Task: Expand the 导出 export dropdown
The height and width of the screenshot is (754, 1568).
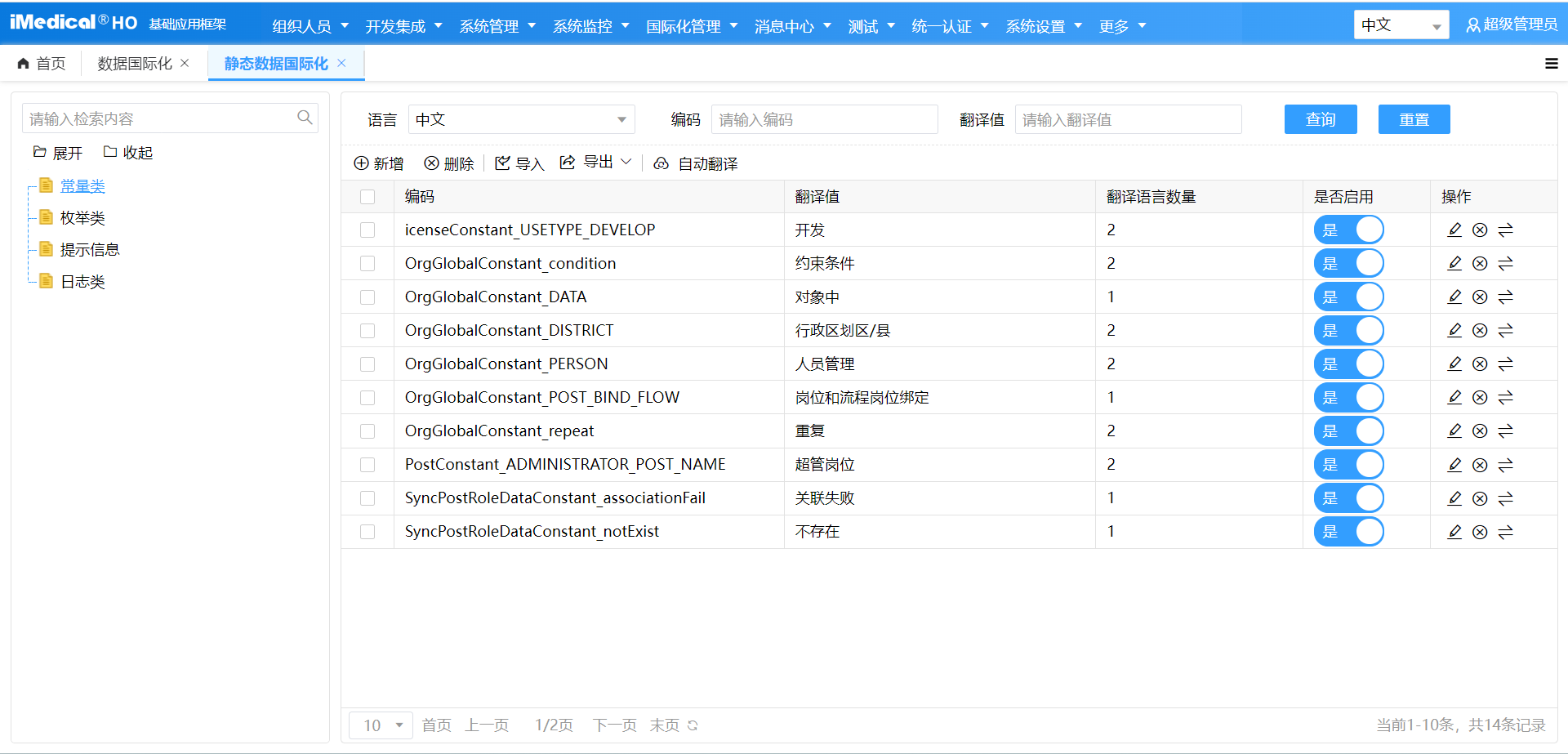Action: point(596,163)
